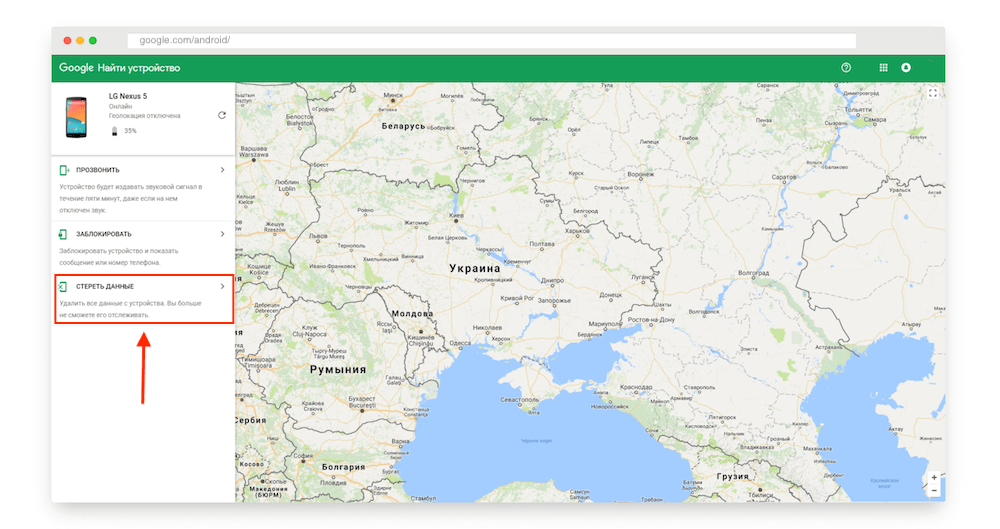The image size is (1000, 529).
Task: Click the Запорожье city label
Action: click(554, 300)
